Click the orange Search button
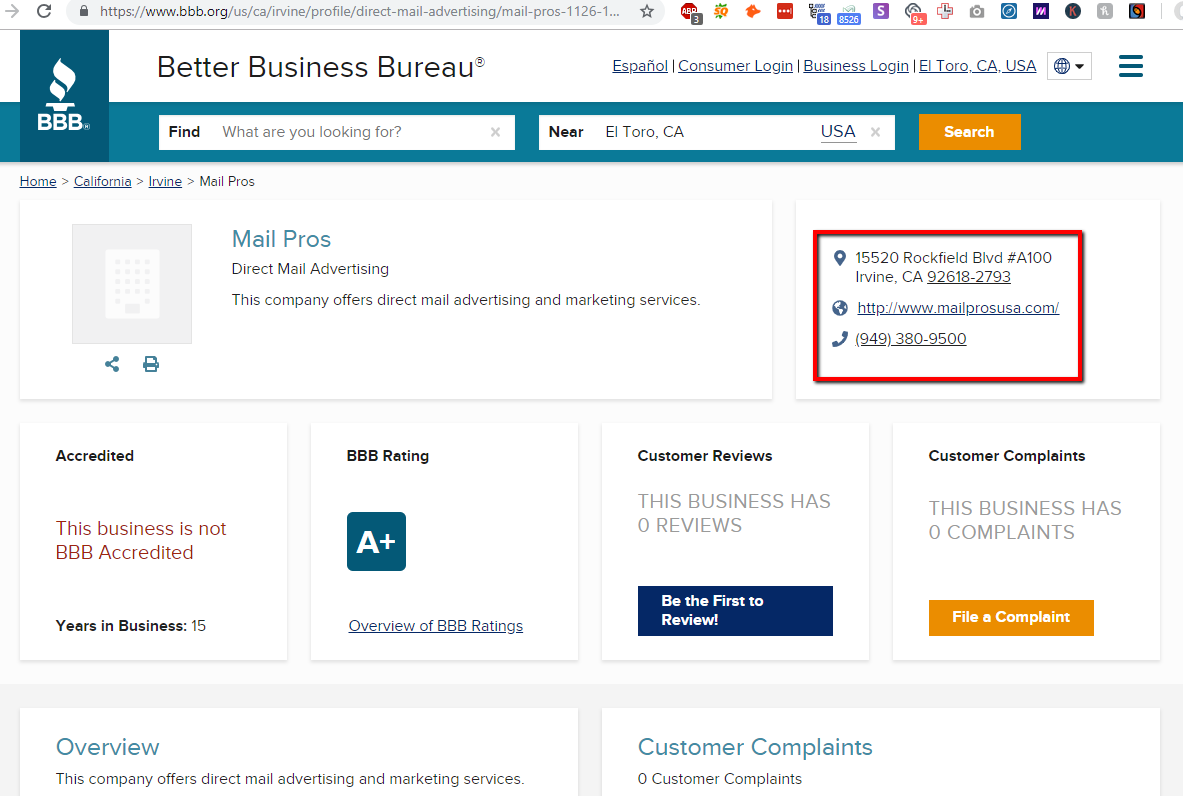The width and height of the screenshot is (1183, 796). (969, 132)
